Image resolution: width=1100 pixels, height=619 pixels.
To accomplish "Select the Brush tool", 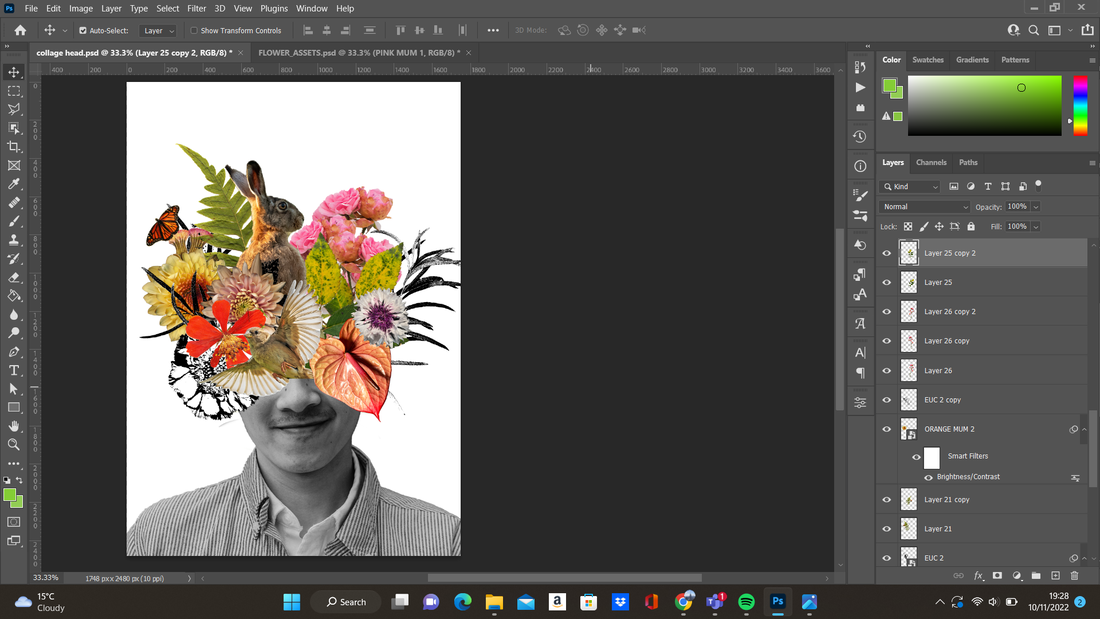I will 13,221.
